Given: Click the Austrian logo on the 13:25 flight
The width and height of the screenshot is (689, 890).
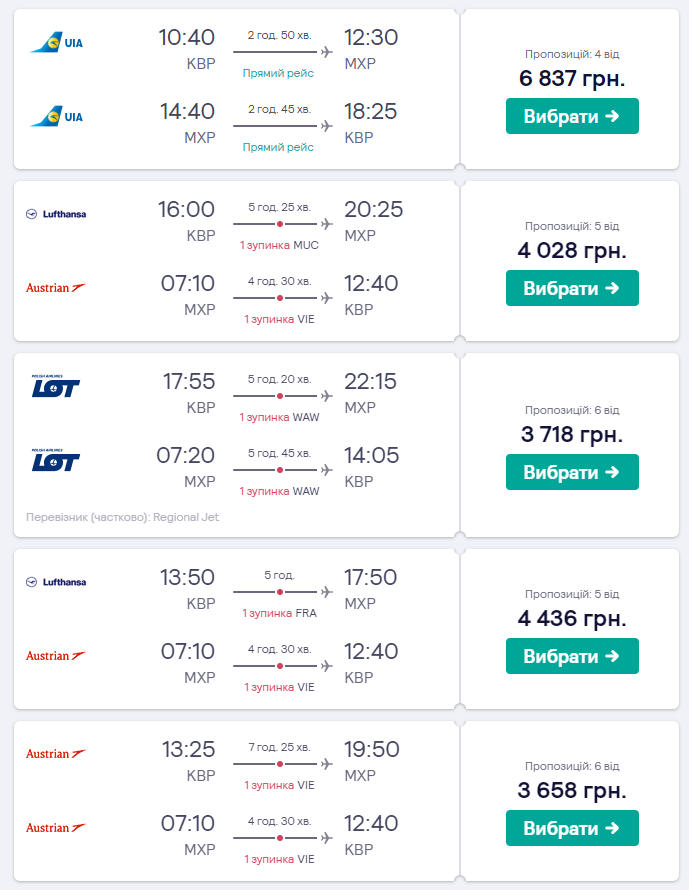Looking at the screenshot, I should click(56, 754).
